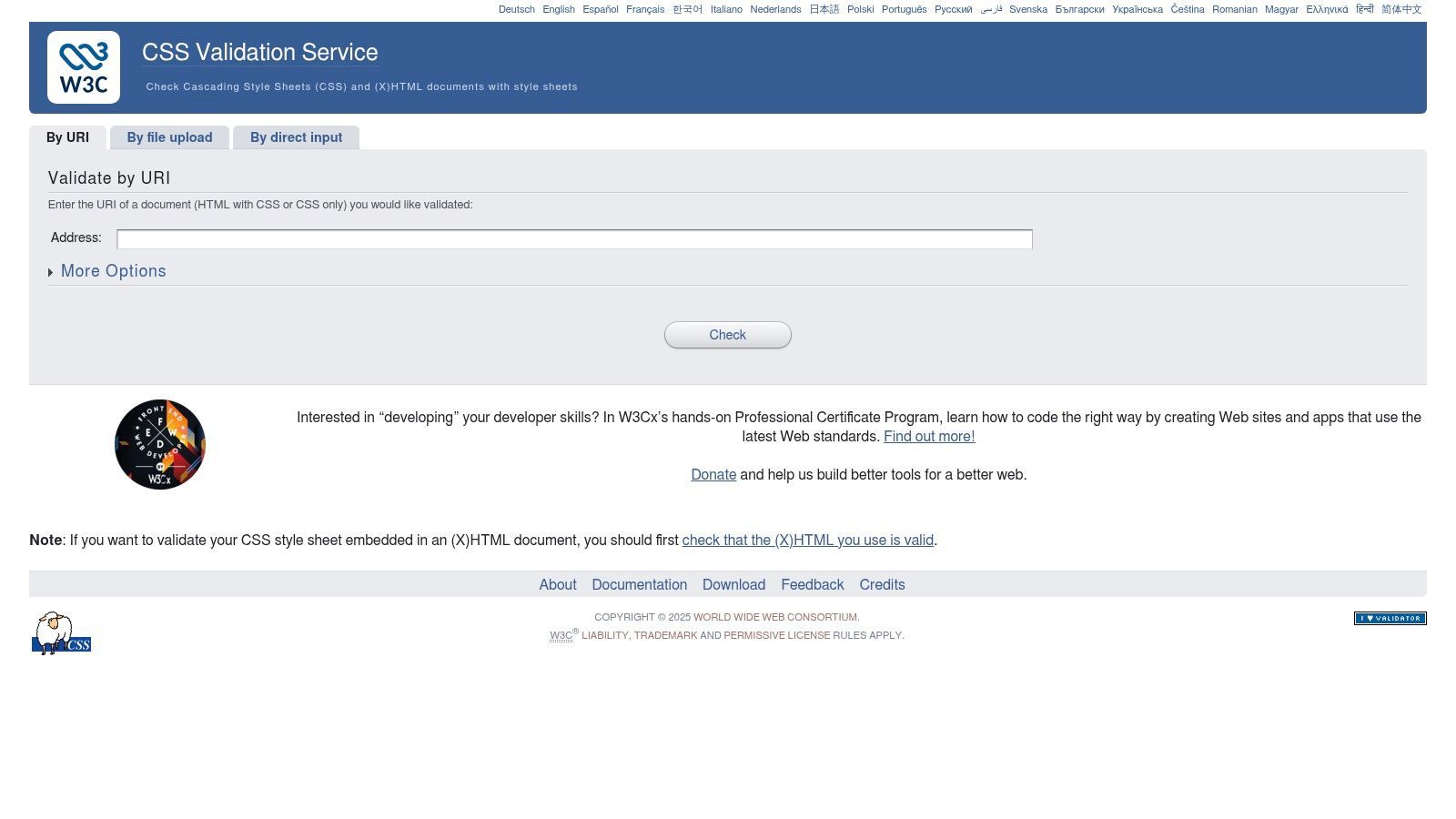1456x819 pixels.
Task: Switch language to 日本語
Action: click(x=824, y=9)
